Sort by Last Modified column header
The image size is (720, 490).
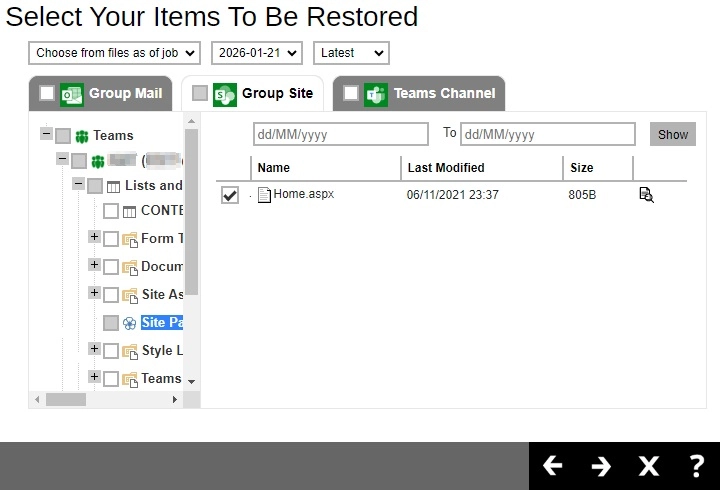(x=446, y=168)
